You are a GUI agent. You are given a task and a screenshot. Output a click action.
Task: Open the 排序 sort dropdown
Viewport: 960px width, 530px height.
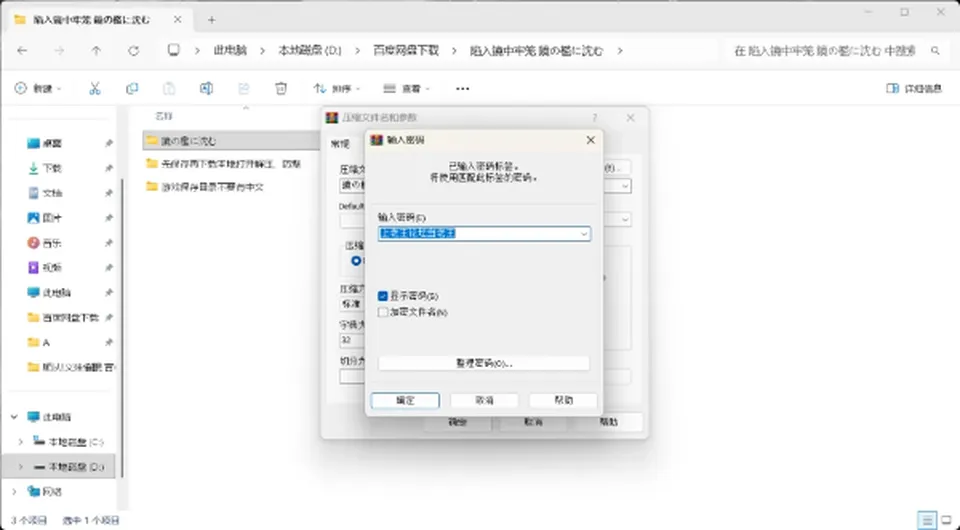(337, 89)
